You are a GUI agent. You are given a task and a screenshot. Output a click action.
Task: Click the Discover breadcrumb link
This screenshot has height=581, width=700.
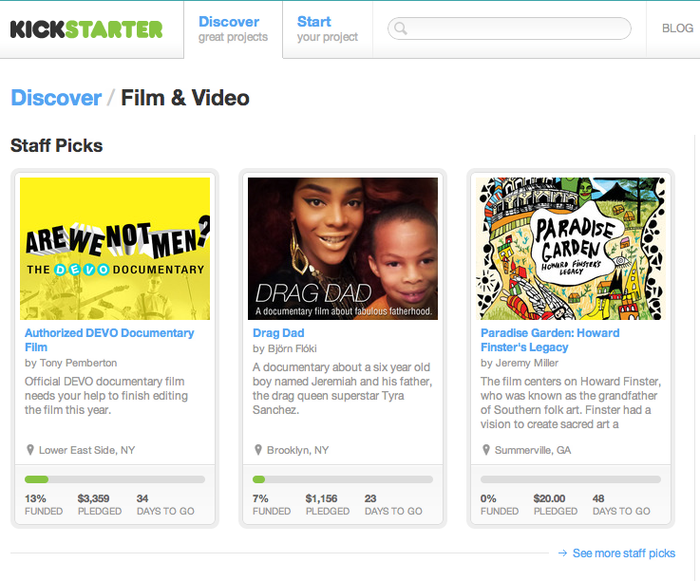tap(56, 98)
